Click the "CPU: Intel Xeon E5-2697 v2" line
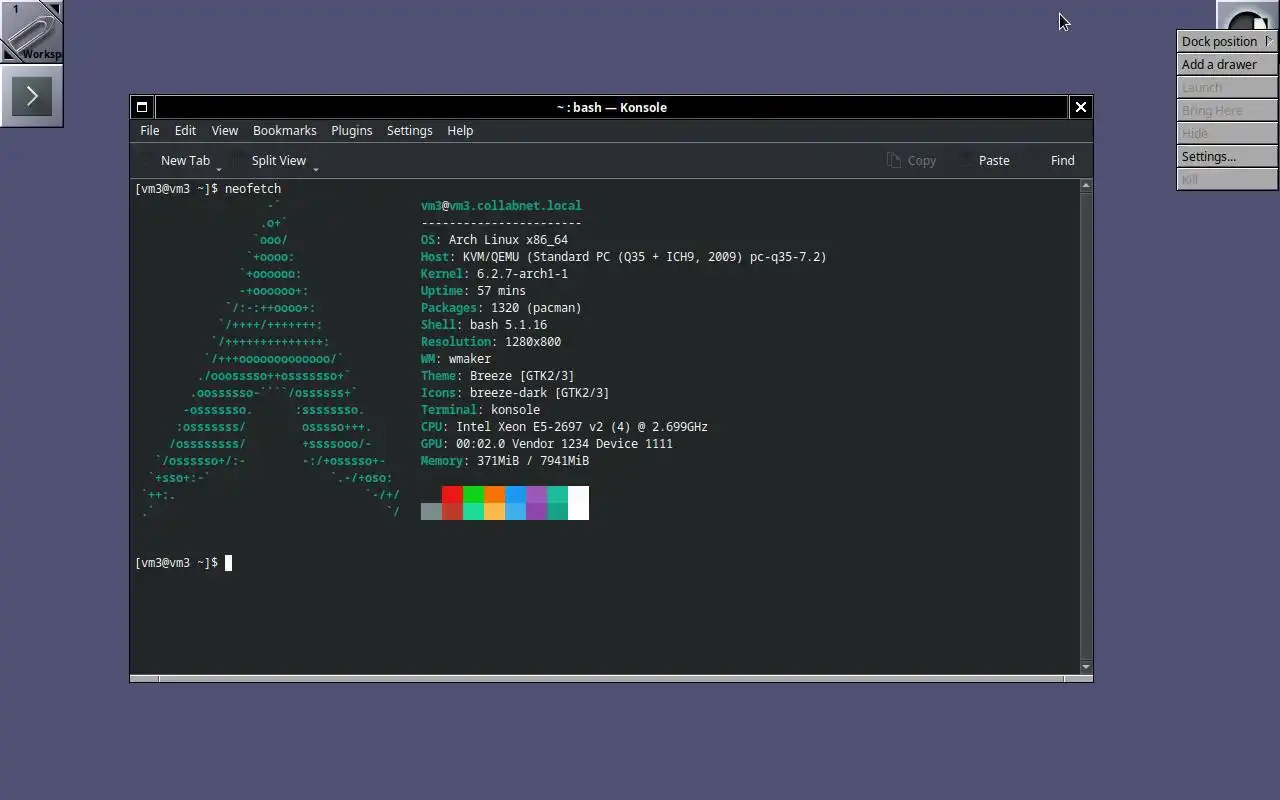The image size is (1280, 800). [564, 427]
